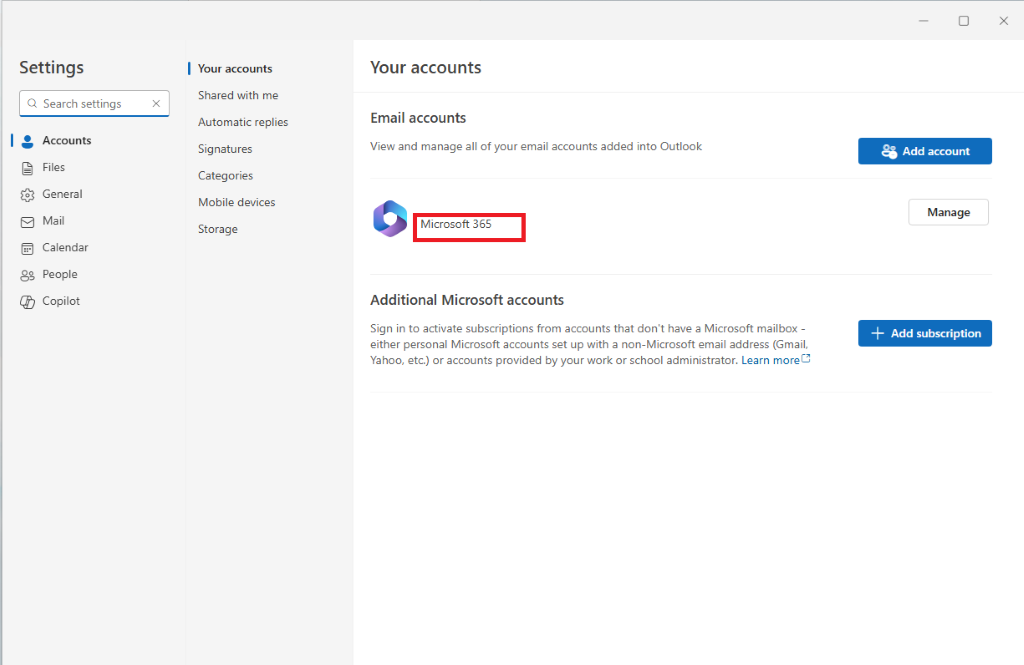
Task: Open Signatures settings page
Action: pos(225,149)
